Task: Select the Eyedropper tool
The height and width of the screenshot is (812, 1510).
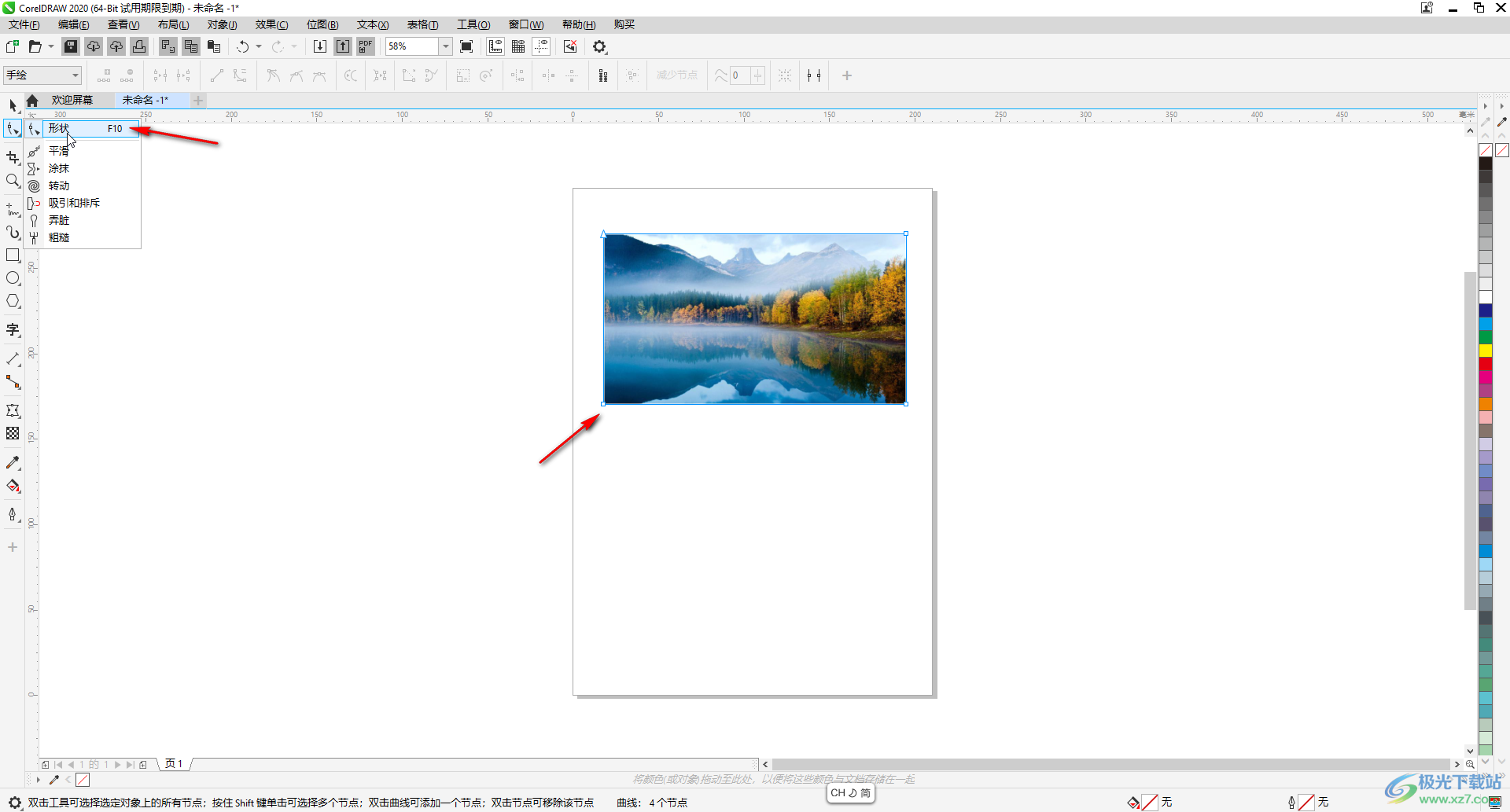Action: [13, 463]
